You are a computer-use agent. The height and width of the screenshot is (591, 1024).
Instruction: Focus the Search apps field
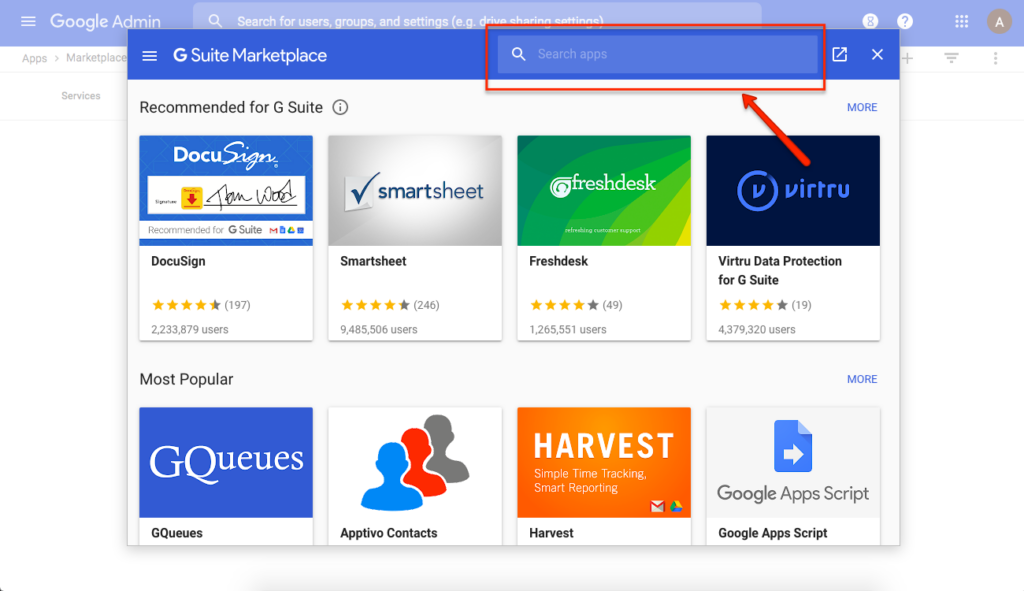pyautogui.click(x=658, y=54)
